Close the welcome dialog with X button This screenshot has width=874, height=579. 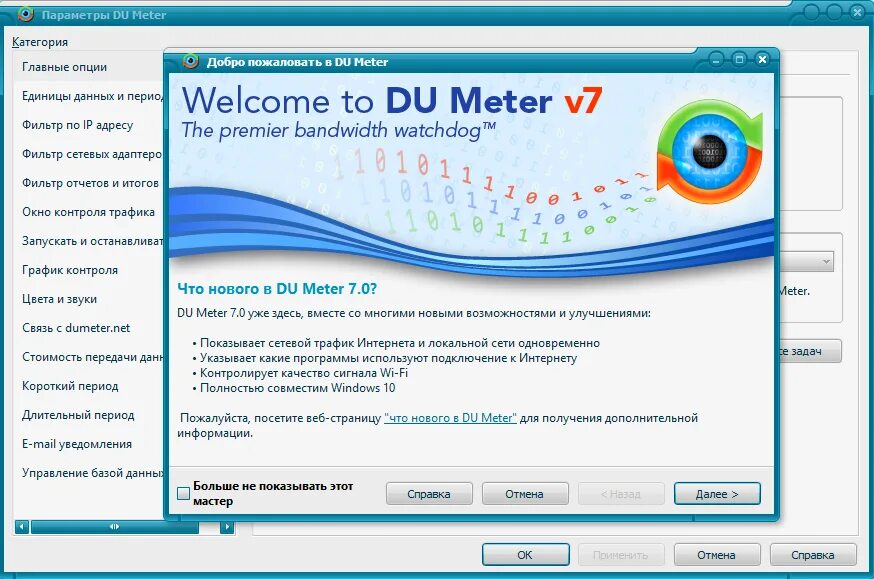(x=762, y=59)
